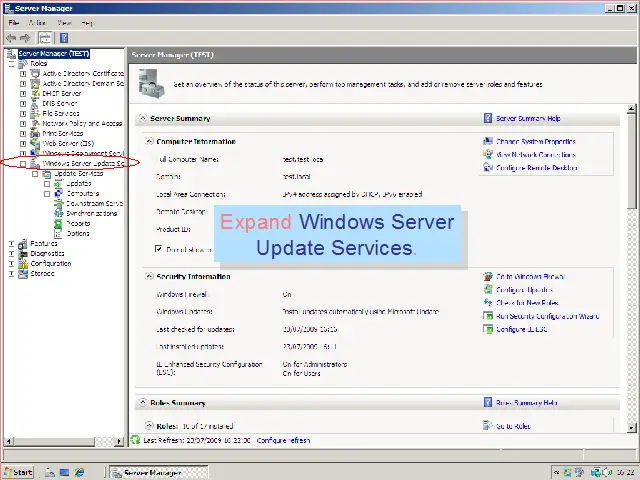Click the Synchronizations node icon

coord(59,213)
